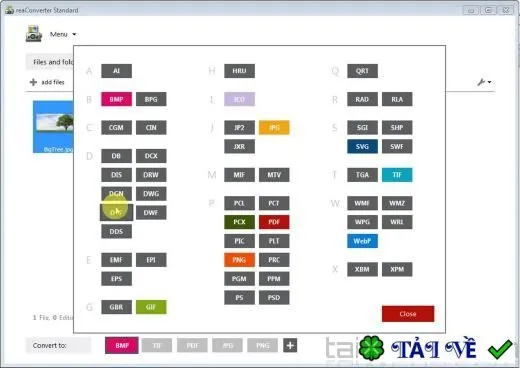Select the AI format button
Screen dimensions: 520x368
[116, 71]
